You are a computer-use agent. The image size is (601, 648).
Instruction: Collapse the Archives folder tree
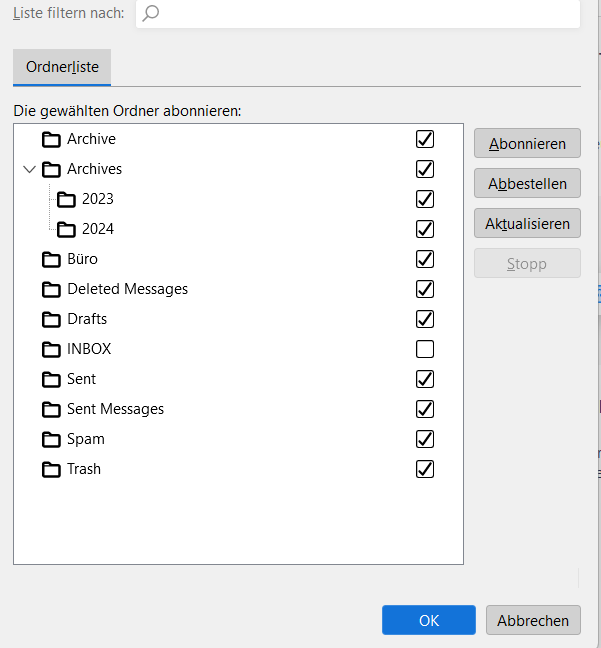pos(29,169)
